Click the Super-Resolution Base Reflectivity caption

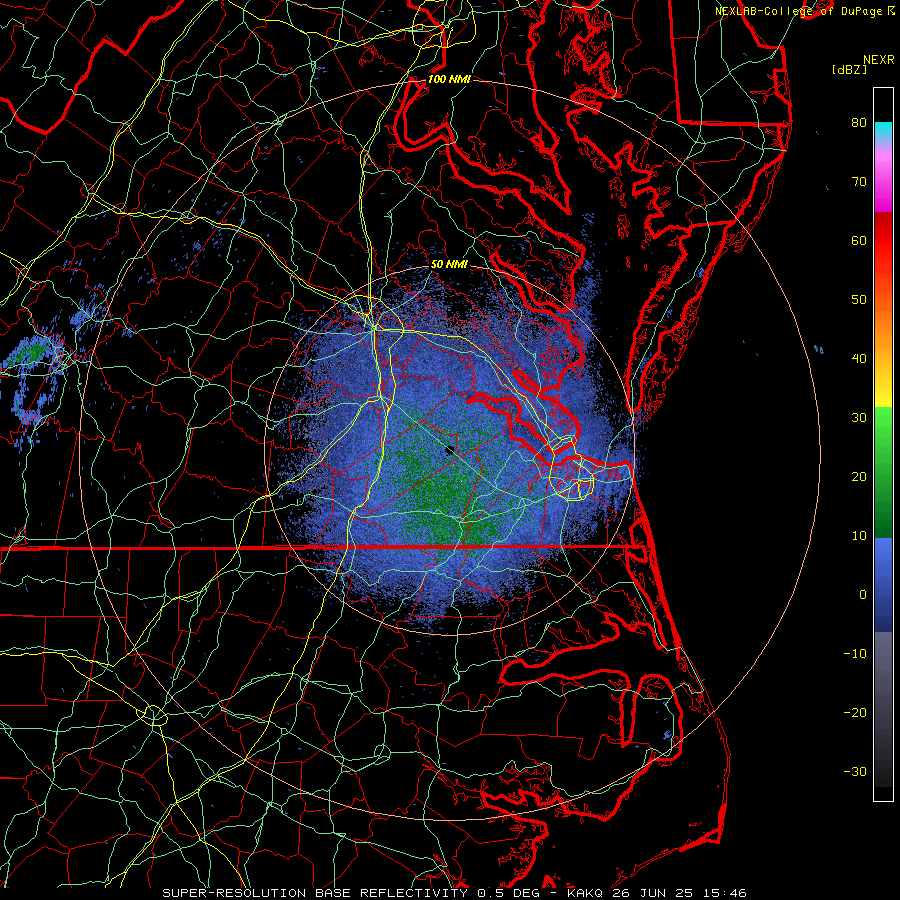(x=455, y=893)
